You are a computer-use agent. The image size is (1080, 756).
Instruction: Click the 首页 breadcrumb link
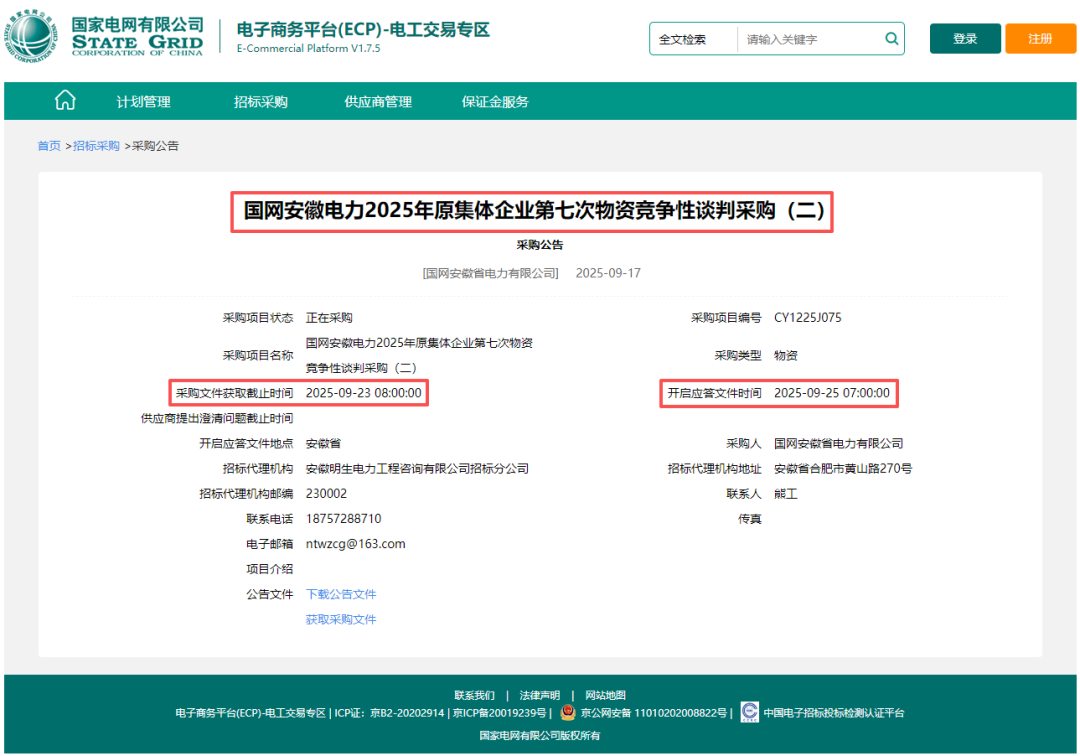point(48,145)
